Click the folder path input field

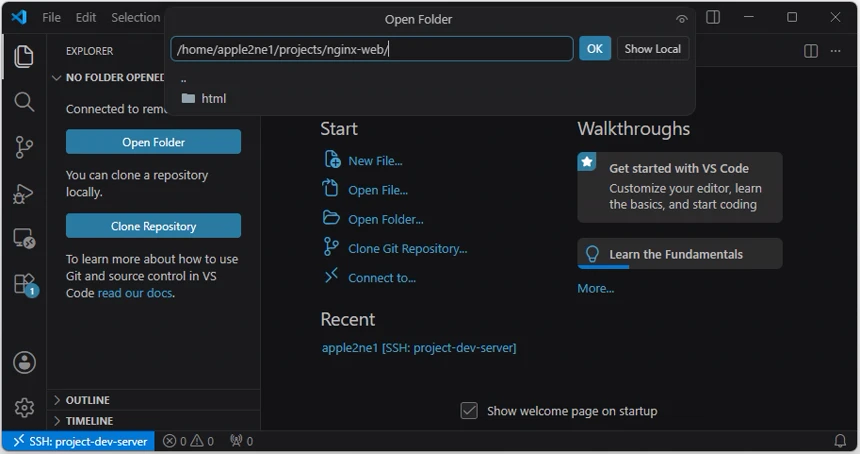(372, 49)
